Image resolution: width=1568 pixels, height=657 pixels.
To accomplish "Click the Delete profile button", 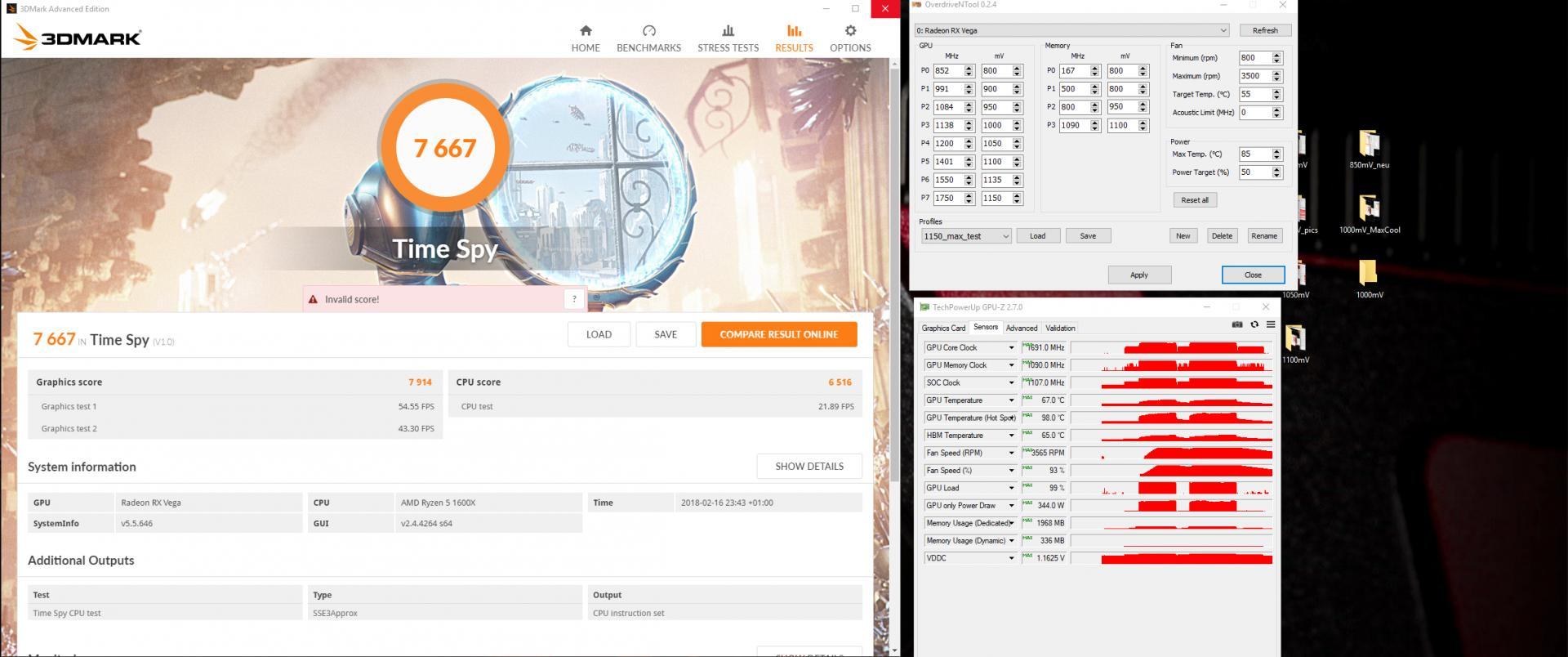I will tap(1222, 235).
